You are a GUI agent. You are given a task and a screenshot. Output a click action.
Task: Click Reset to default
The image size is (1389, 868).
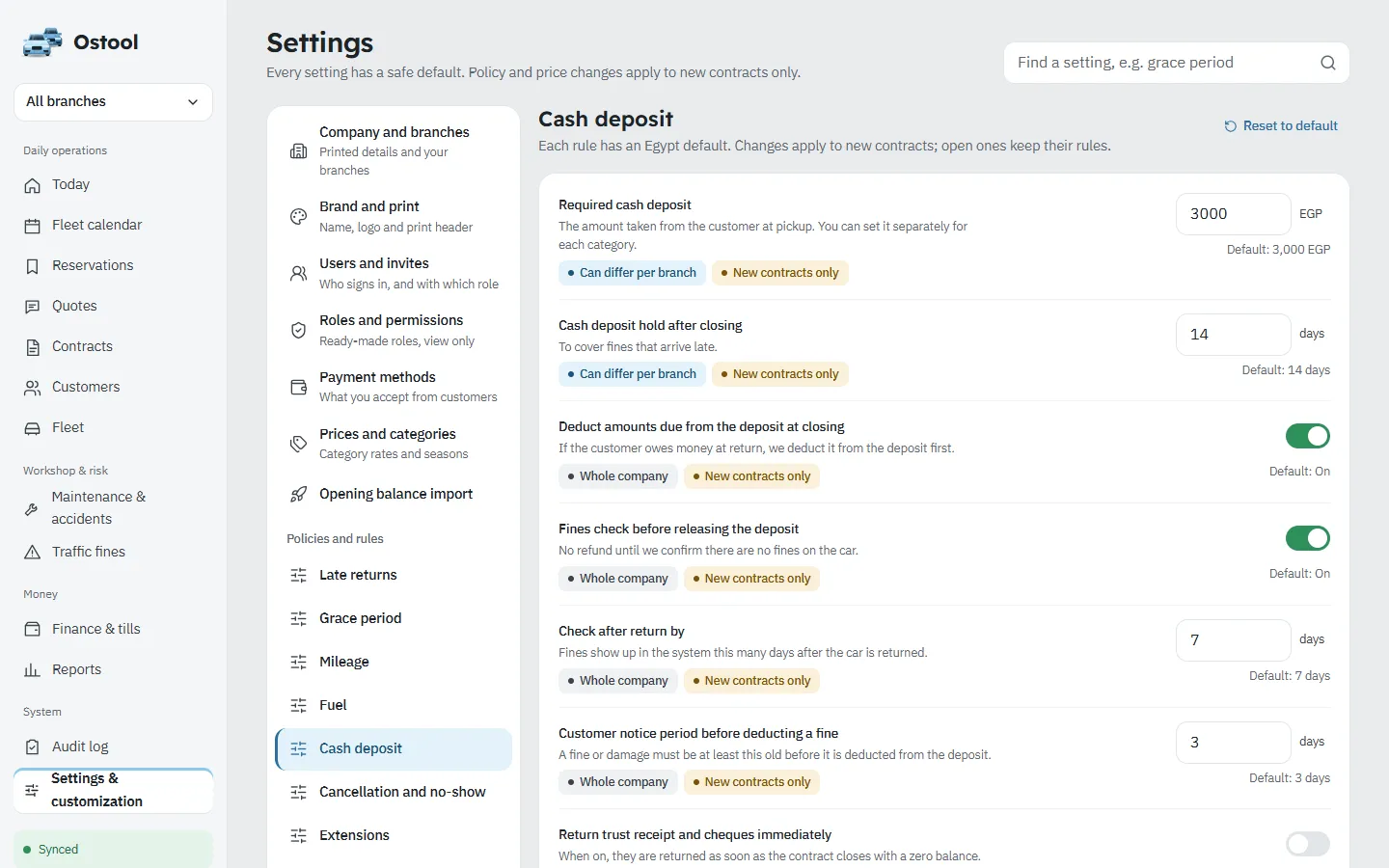(x=1281, y=126)
